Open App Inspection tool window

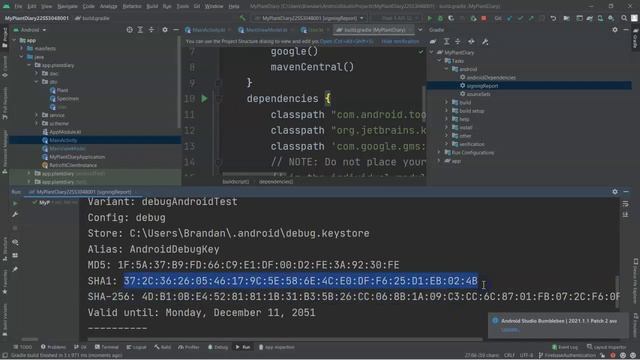click(x=276, y=347)
